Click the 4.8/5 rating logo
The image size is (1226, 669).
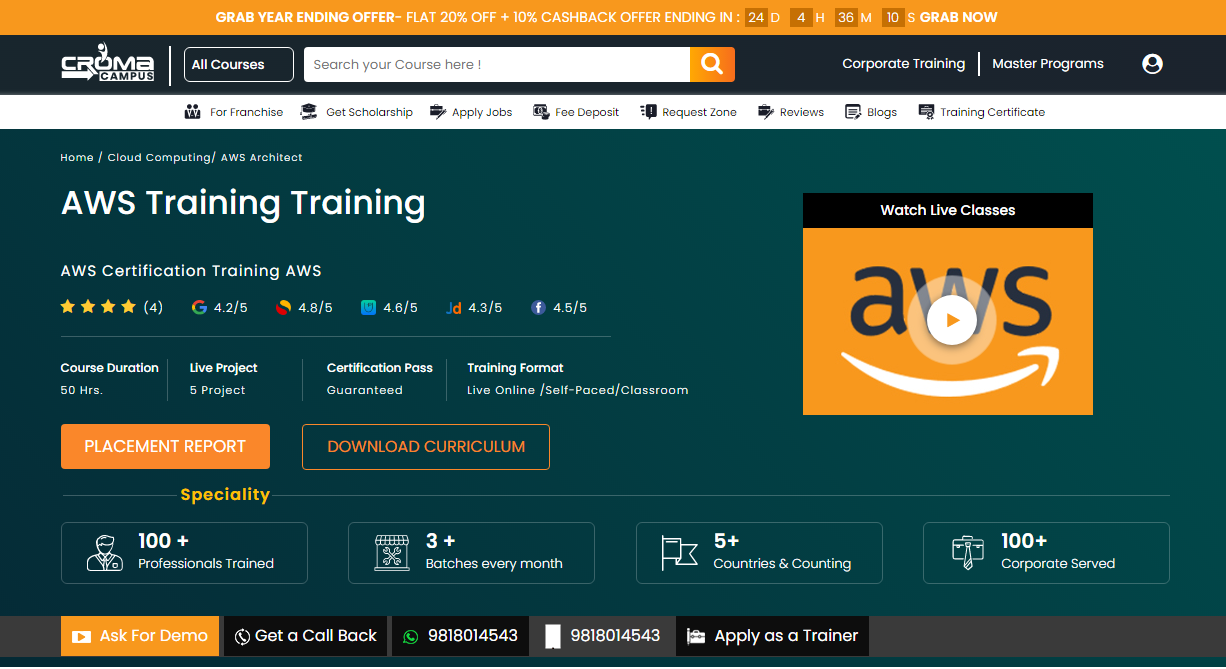click(x=283, y=308)
